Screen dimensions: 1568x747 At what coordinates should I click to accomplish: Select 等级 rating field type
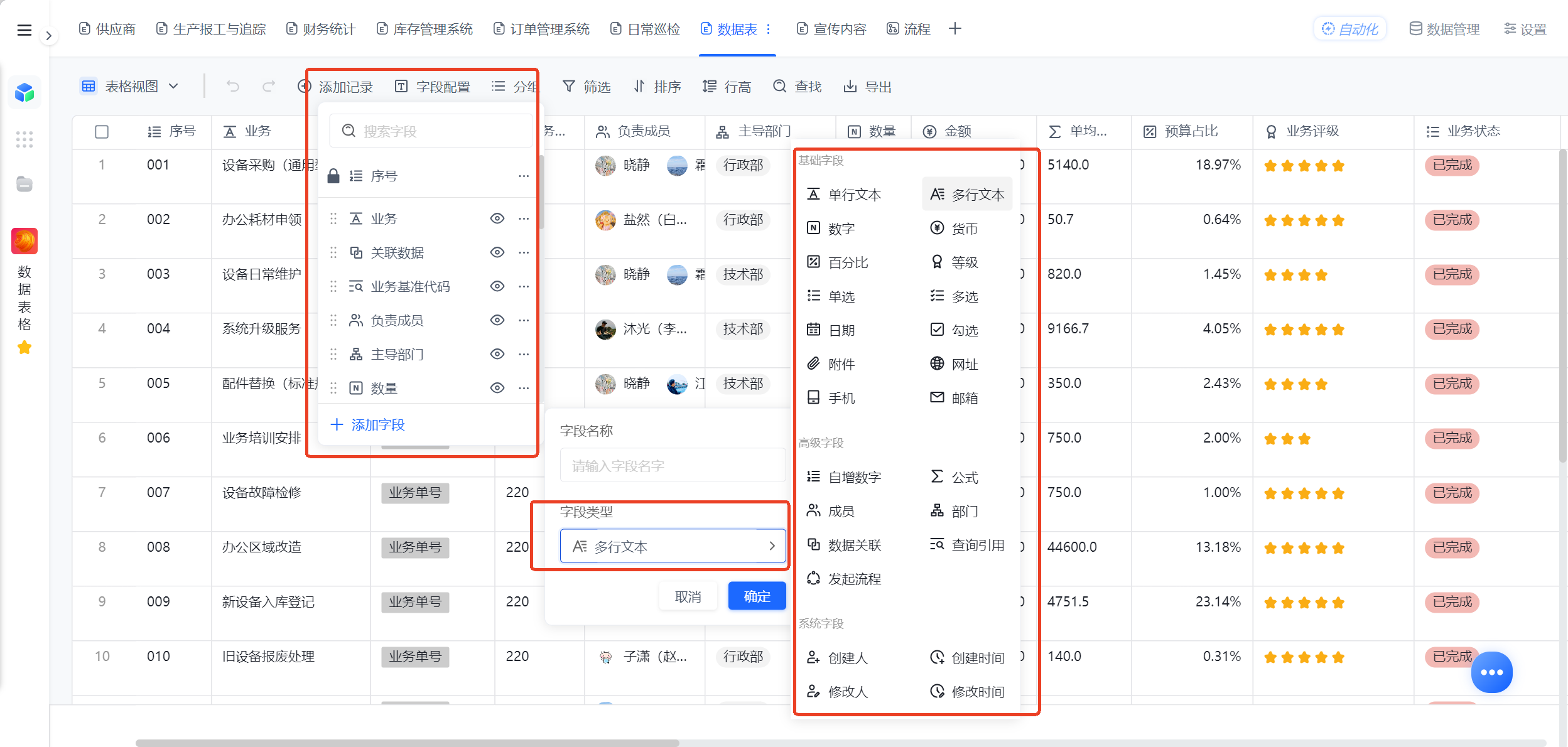coord(954,262)
